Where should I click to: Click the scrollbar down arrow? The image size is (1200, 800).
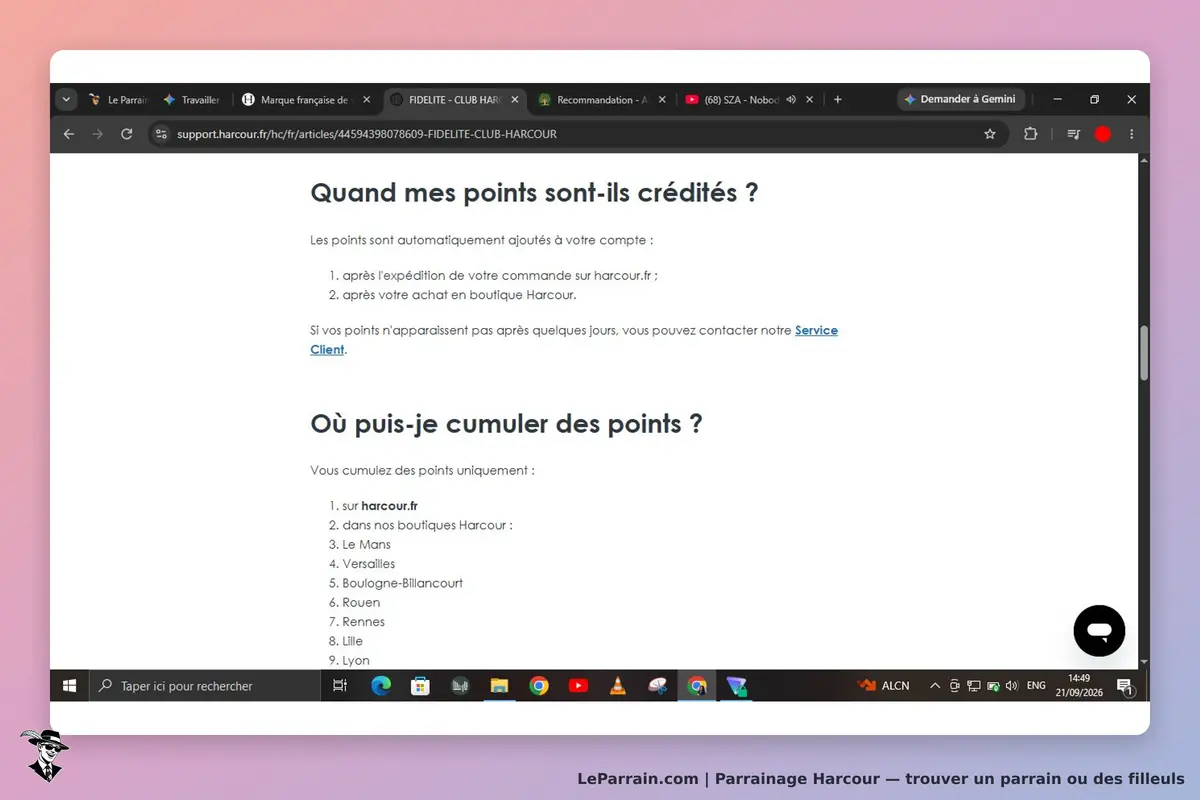coord(1144,662)
